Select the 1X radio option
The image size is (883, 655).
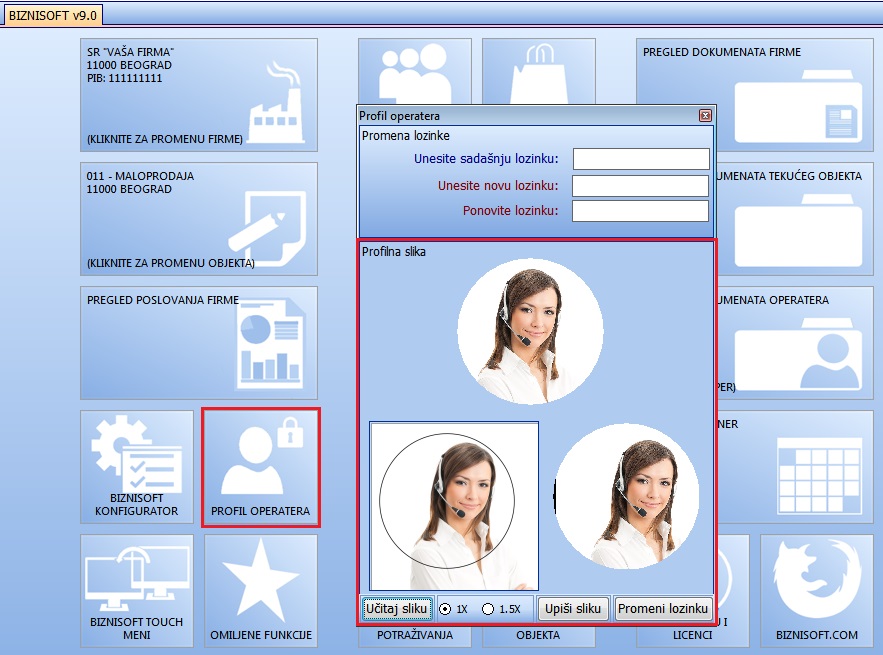pyautogui.click(x=445, y=609)
